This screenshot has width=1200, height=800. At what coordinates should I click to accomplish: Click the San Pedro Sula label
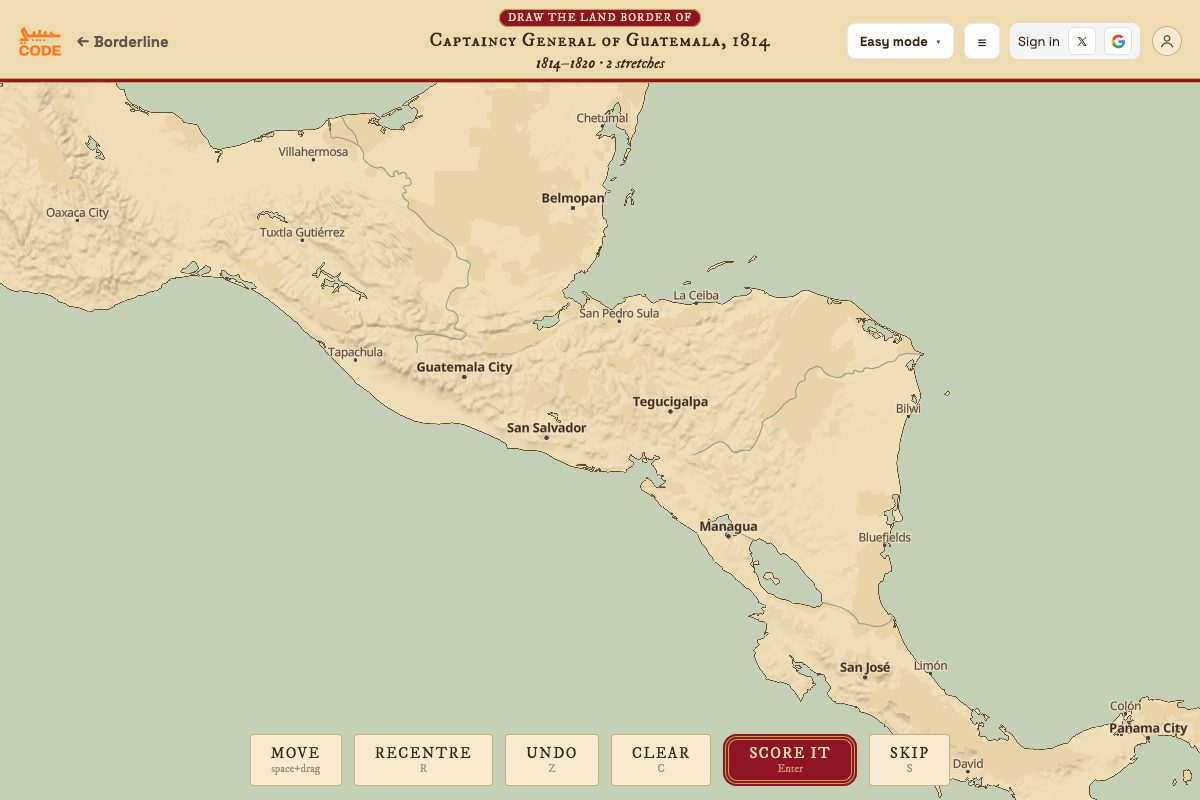click(x=619, y=313)
